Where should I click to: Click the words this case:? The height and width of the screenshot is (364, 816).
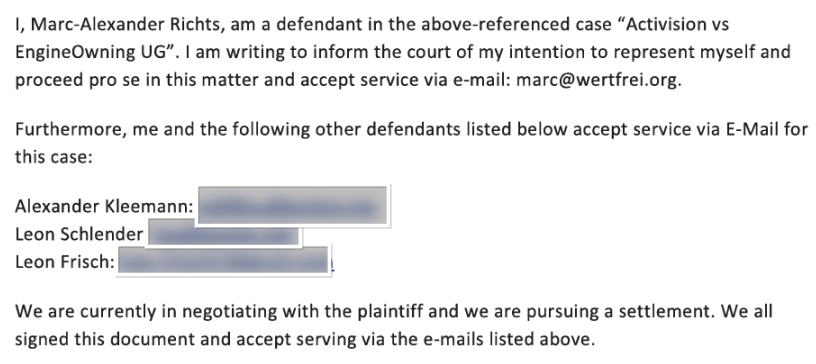point(54,157)
